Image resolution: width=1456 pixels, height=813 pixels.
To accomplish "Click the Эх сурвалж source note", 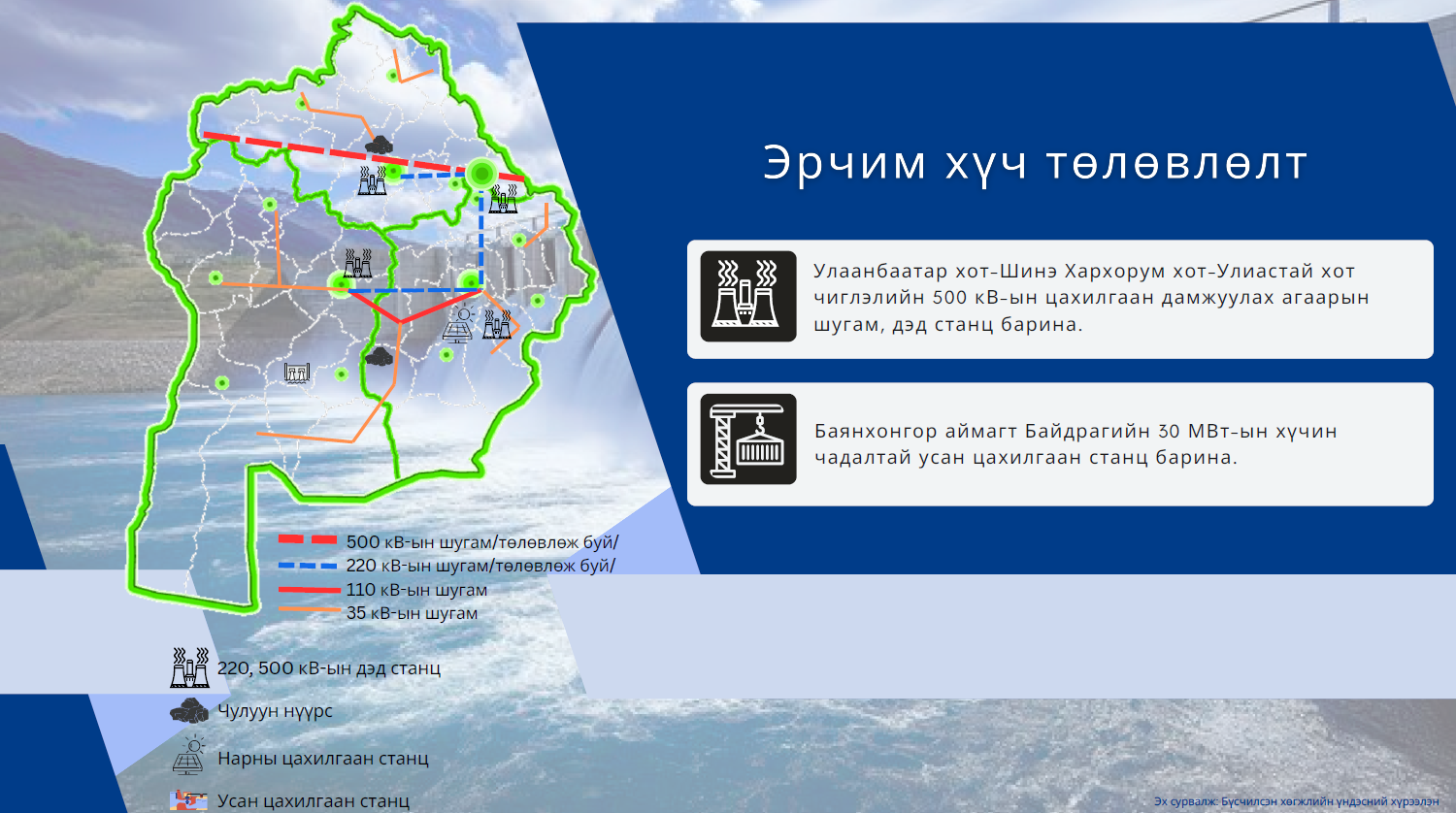I will click(1296, 801).
